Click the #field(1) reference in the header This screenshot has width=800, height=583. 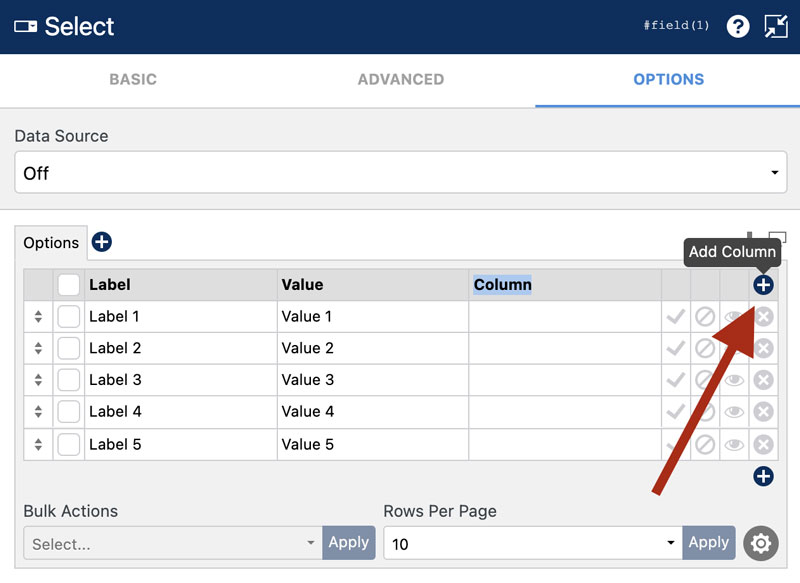(676, 25)
